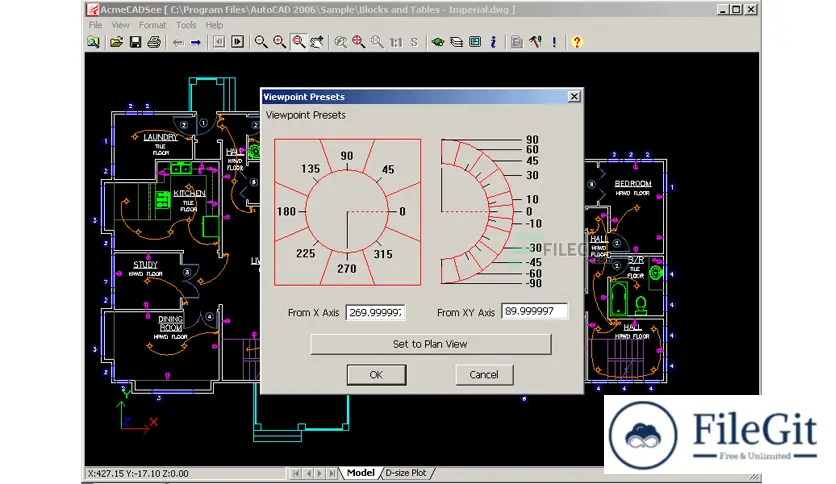836x484 pixels.
Task: Select the -45 degree XY elevation label
Action: (532, 262)
